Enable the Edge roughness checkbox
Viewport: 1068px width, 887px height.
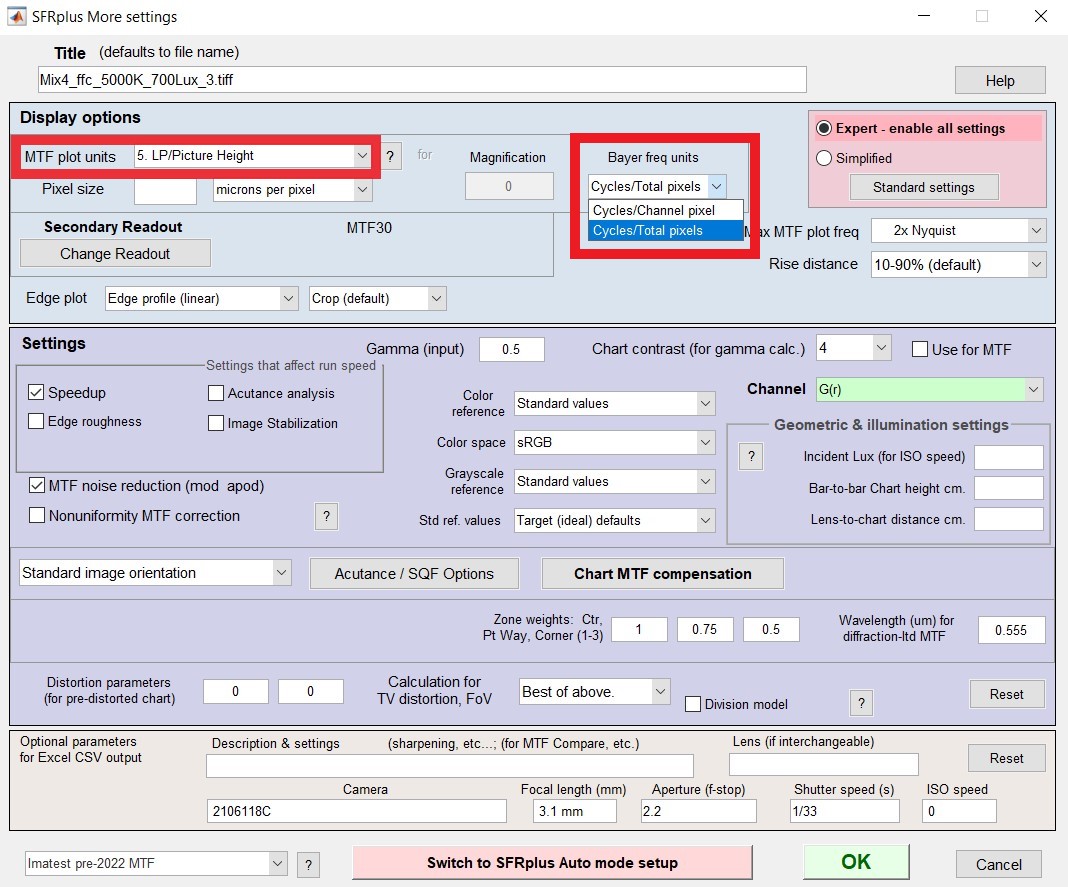[x=36, y=421]
